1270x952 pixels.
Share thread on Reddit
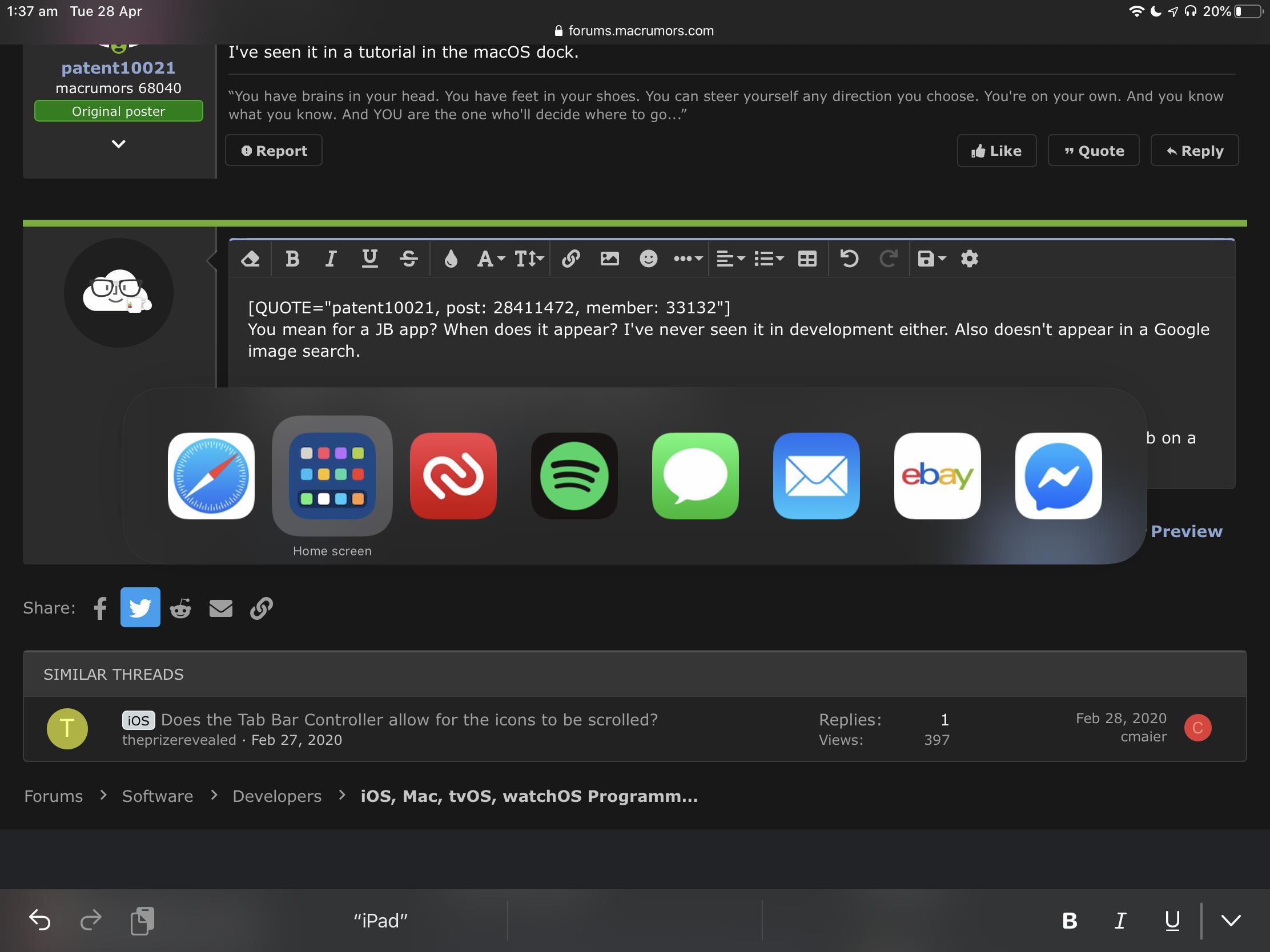pos(180,608)
